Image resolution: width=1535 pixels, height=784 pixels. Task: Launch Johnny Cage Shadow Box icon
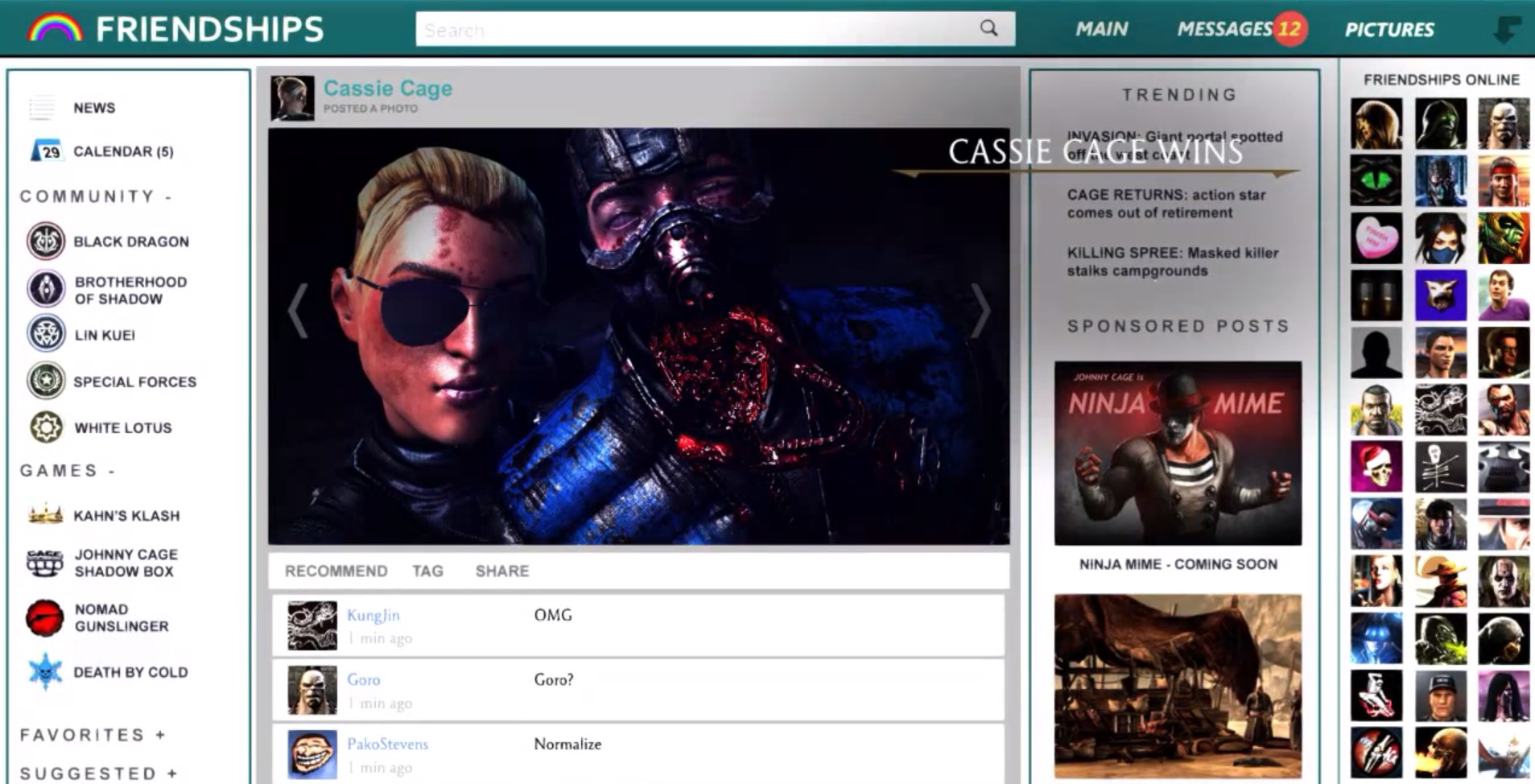tap(44, 563)
